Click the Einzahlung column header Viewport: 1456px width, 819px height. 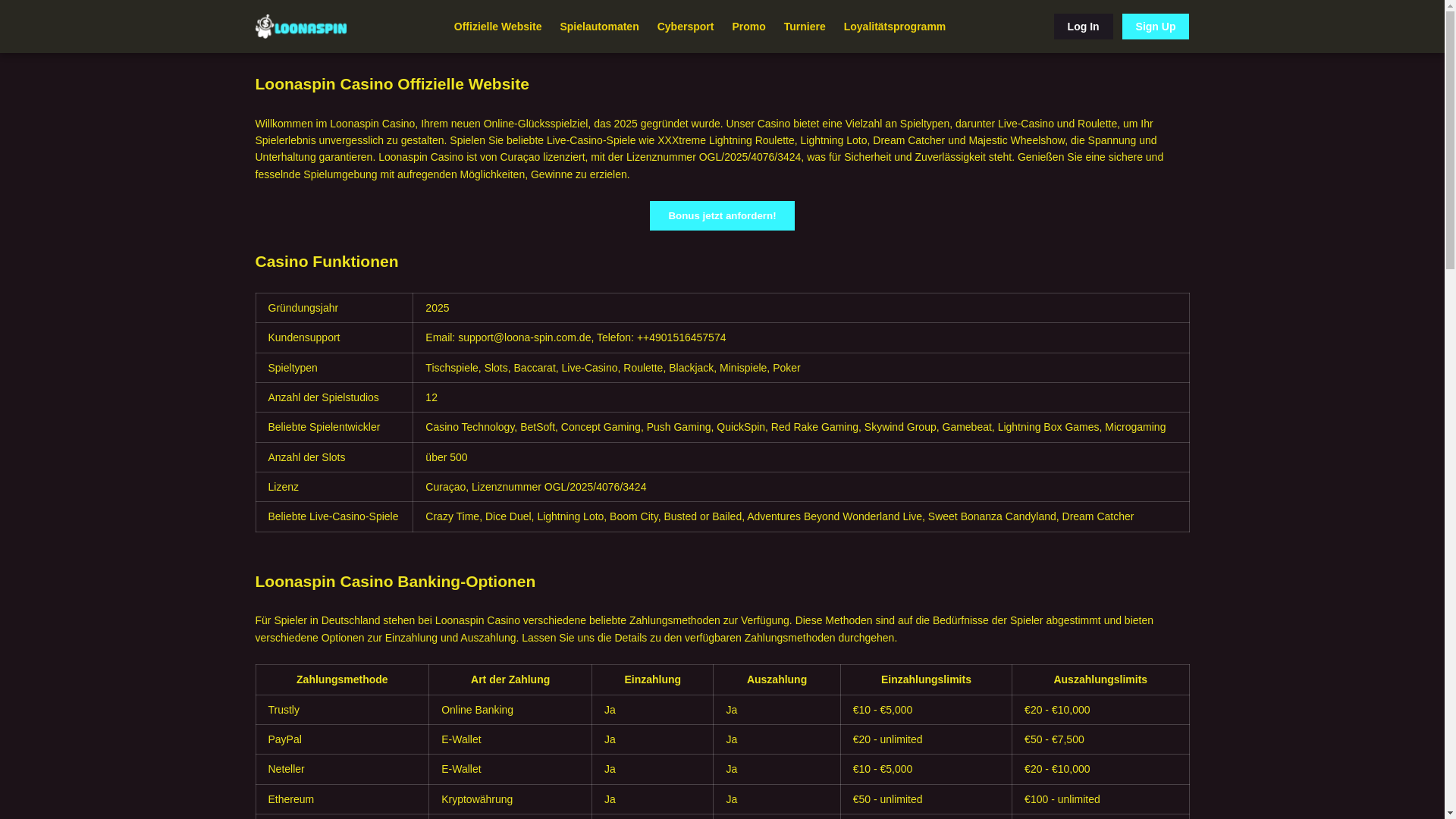[652, 679]
